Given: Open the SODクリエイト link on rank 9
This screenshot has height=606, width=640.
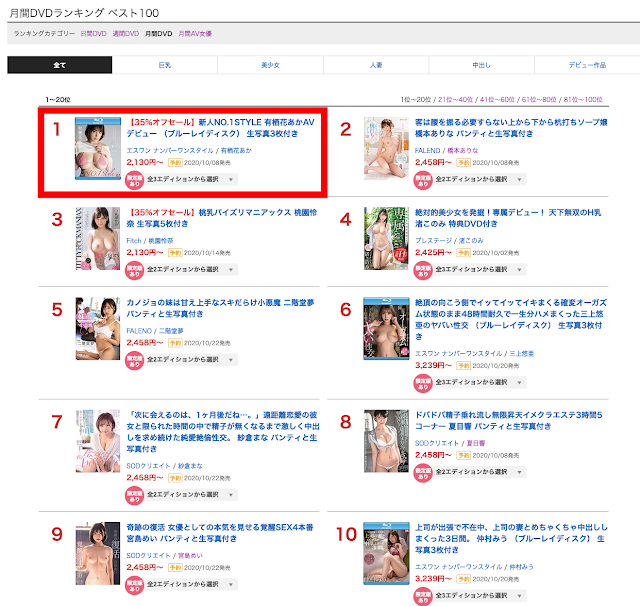Looking at the screenshot, I should coord(148,556).
